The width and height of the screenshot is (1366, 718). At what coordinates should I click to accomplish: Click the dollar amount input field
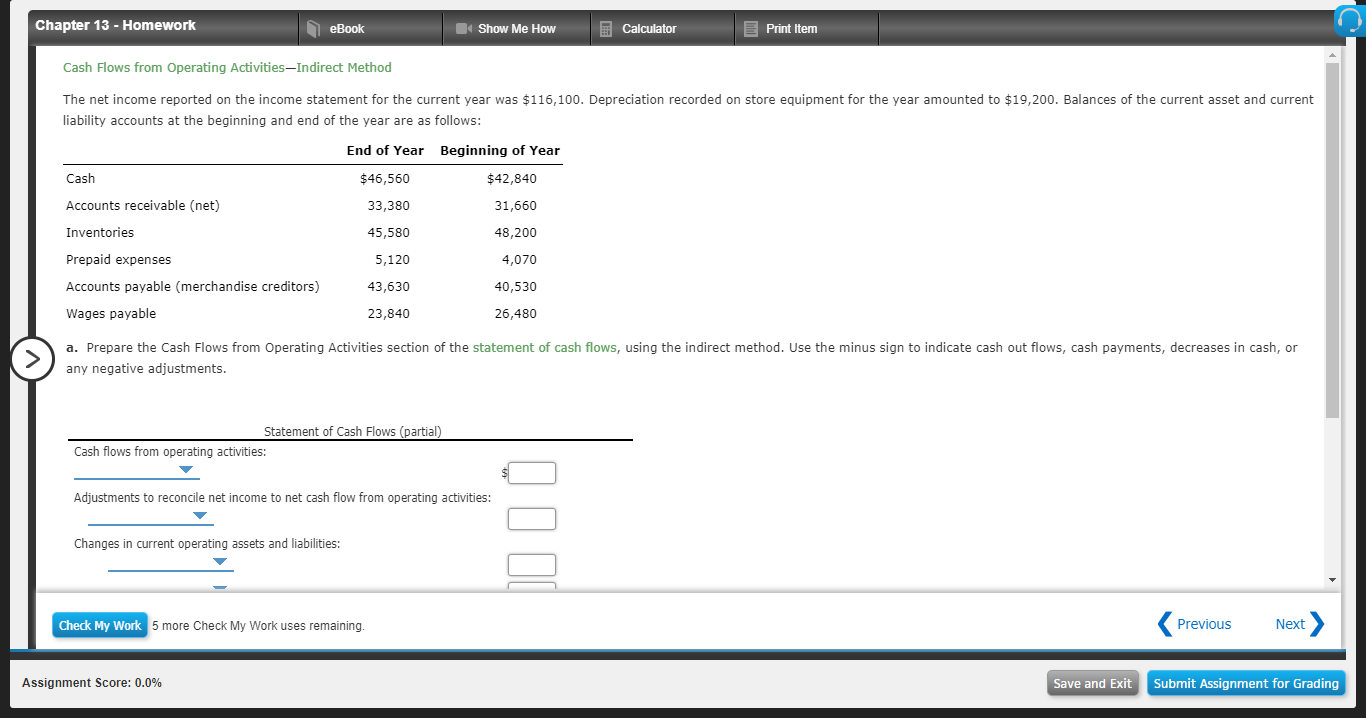coord(531,472)
